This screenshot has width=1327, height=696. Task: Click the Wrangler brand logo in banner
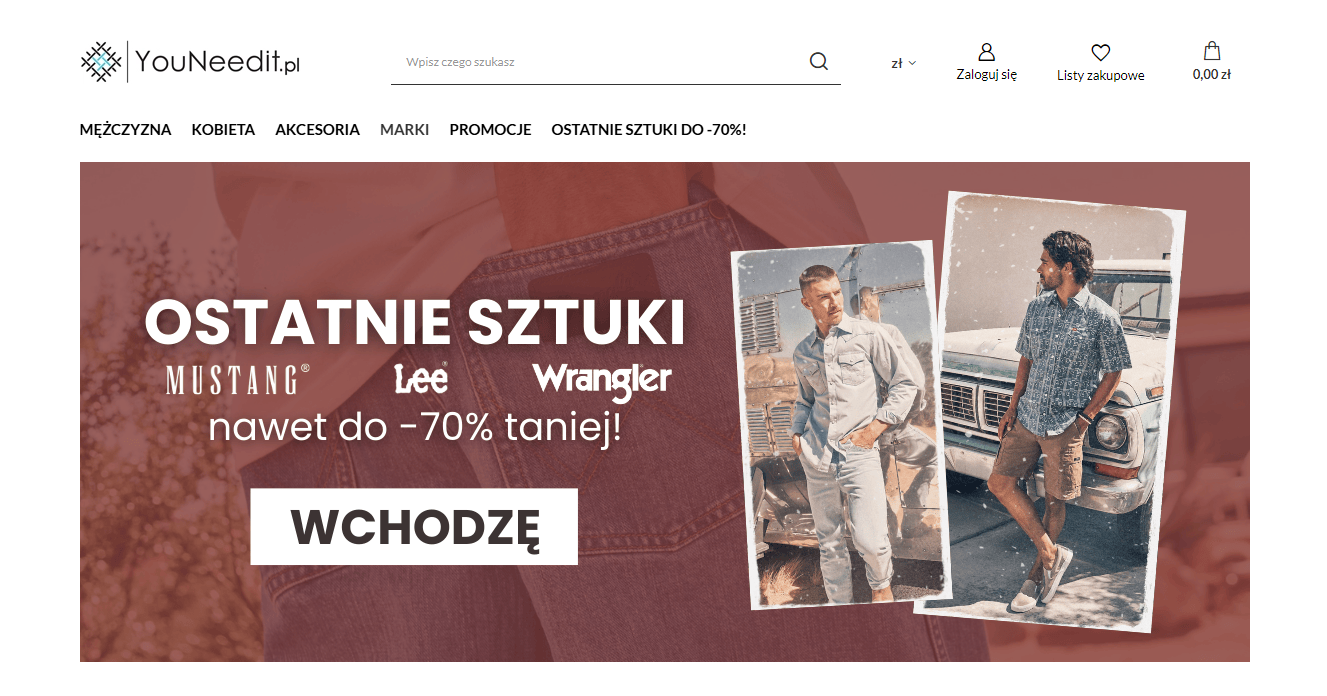point(602,380)
